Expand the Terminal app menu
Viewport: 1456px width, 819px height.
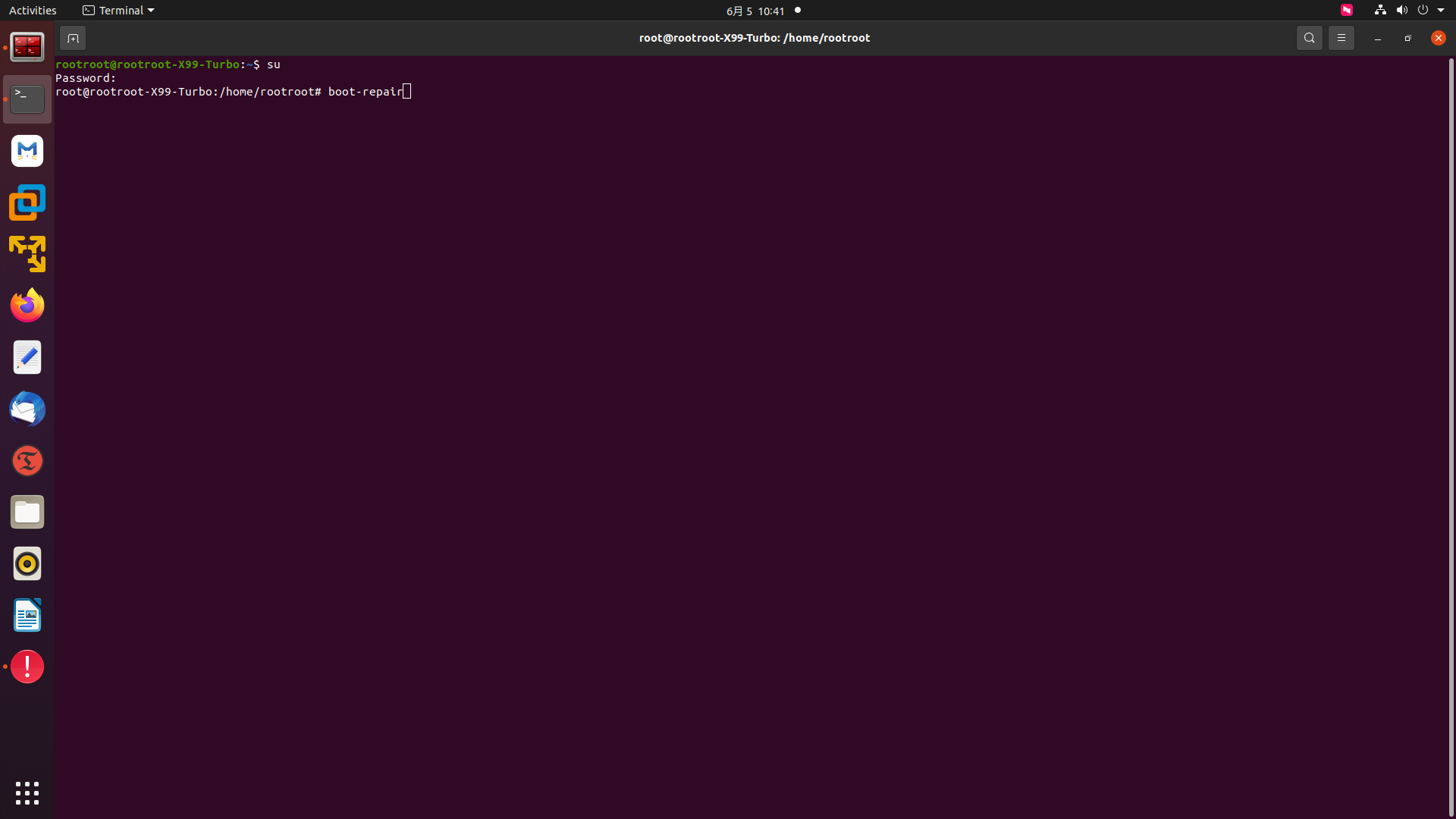point(118,11)
